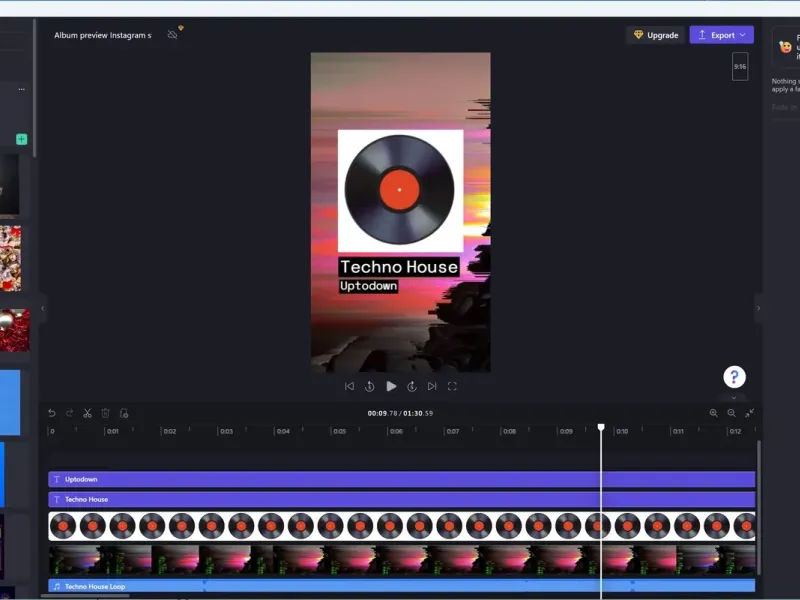Select the Techno House text track
This screenshot has width=800, height=600.
(400, 499)
